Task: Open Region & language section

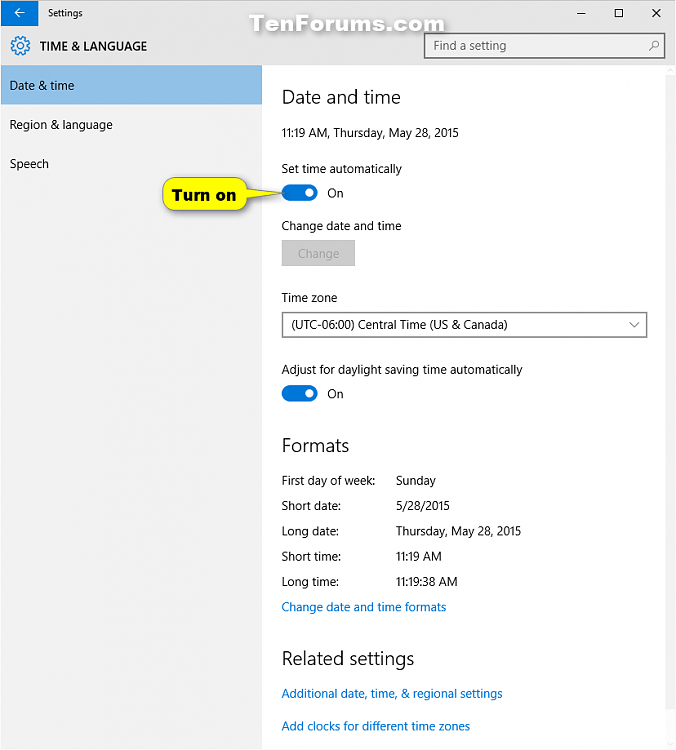Action: click(x=132, y=124)
